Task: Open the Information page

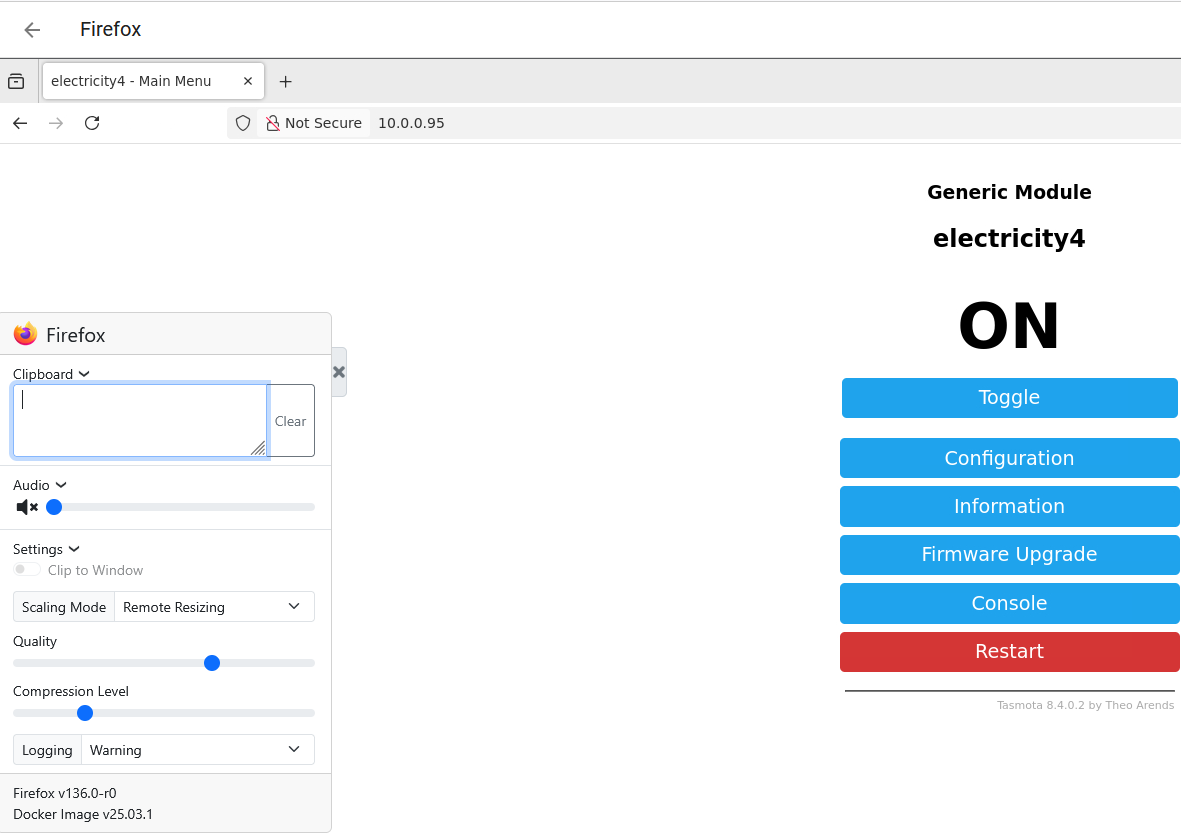Action: pos(1009,506)
